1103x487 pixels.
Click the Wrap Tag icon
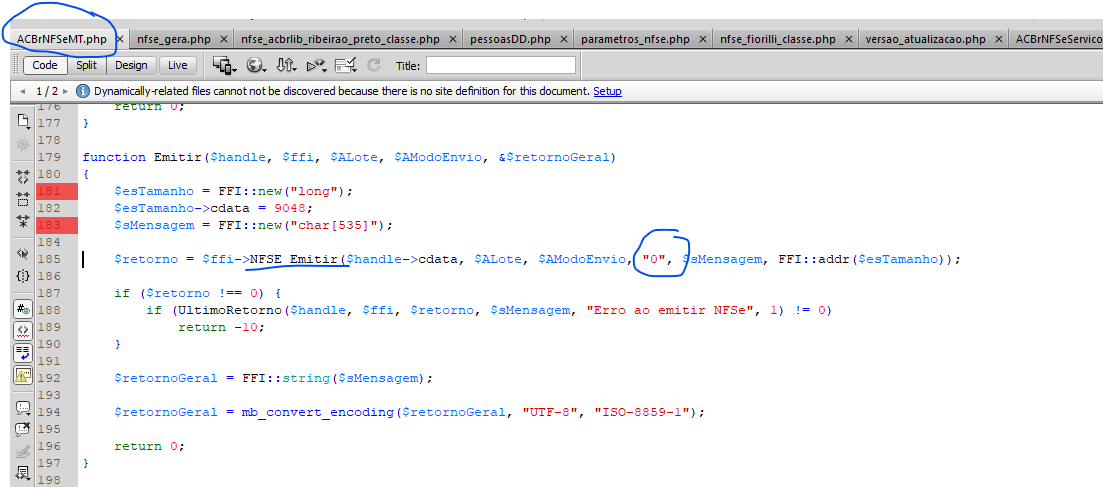click(x=23, y=452)
